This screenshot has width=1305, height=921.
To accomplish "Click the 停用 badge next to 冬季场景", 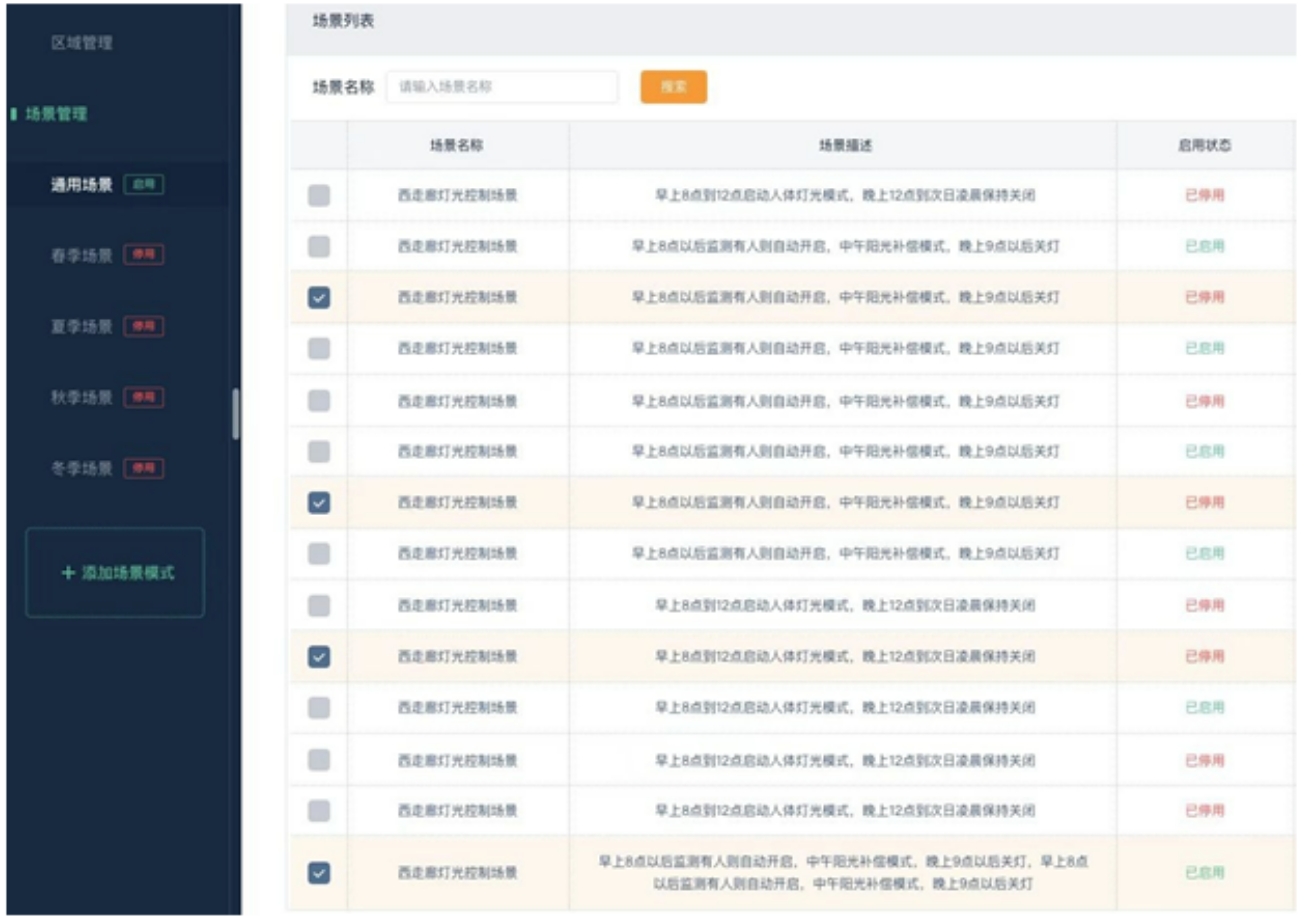I will (x=144, y=468).
